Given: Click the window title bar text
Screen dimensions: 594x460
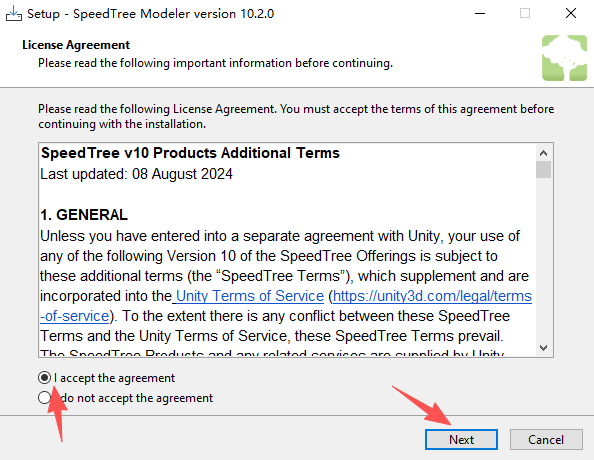Looking at the screenshot, I should [150, 14].
